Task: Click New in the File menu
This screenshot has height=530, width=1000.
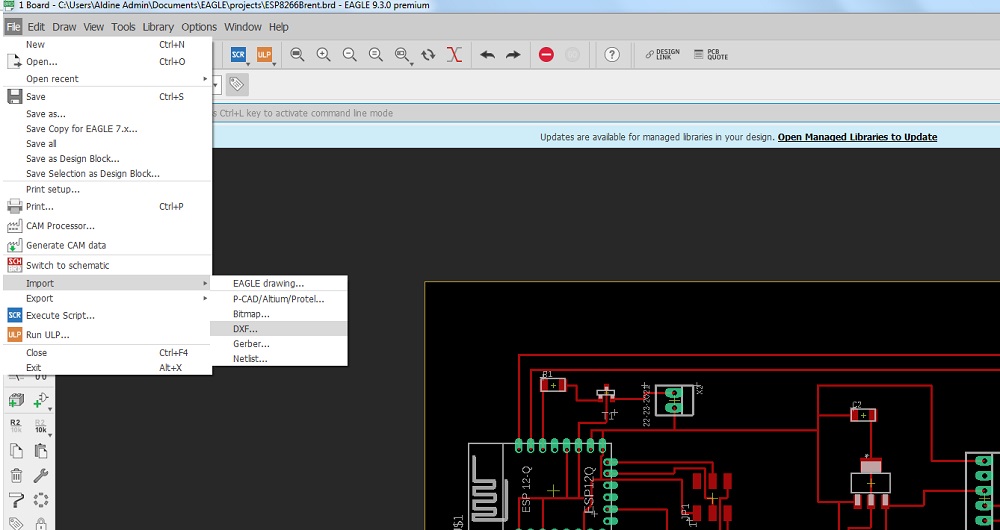Action: pyautogui.click(x=107, y=45)
